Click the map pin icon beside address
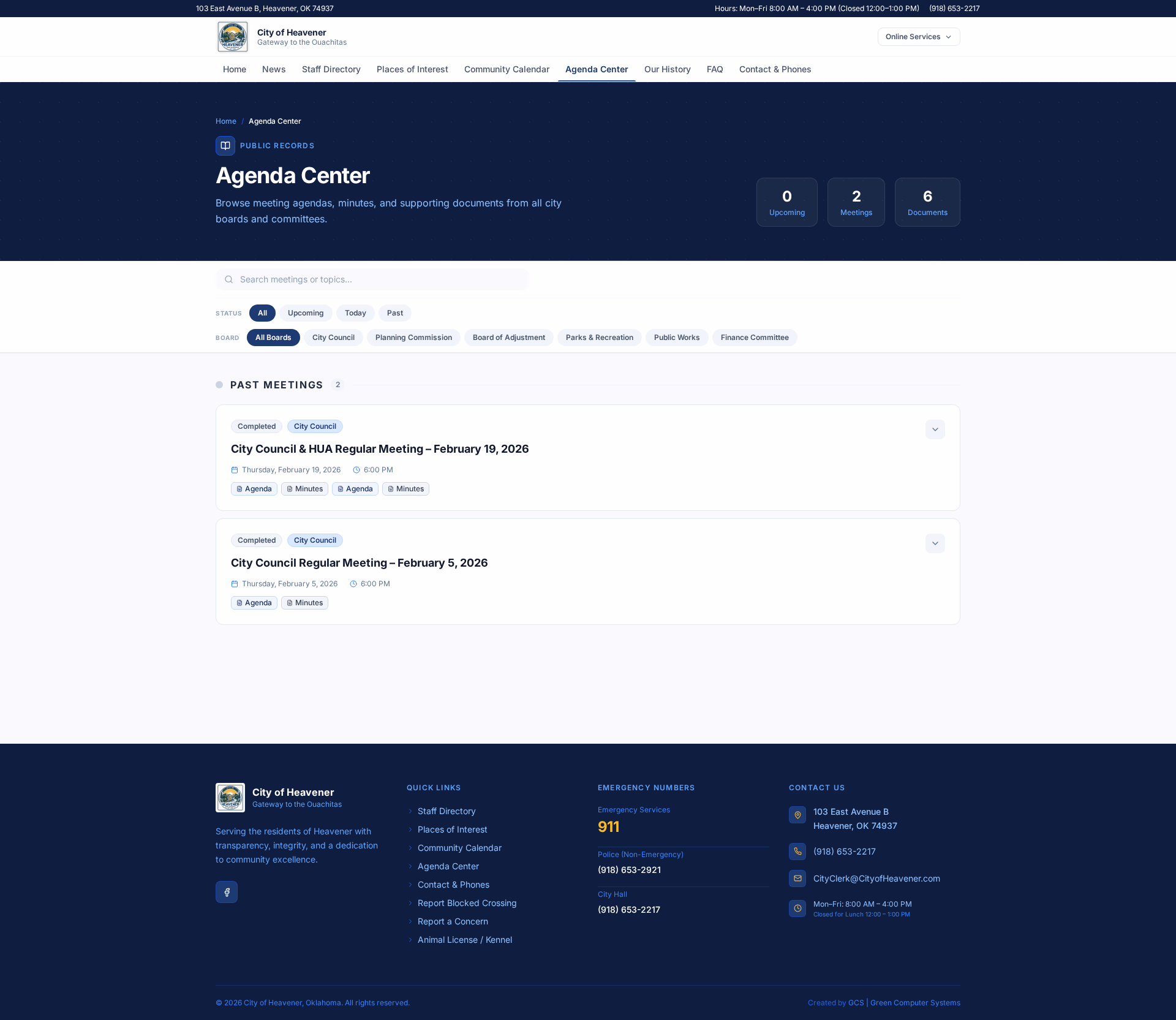Image resolution: width=1176 pixels, height=1020 pixels. coord(797,815)
